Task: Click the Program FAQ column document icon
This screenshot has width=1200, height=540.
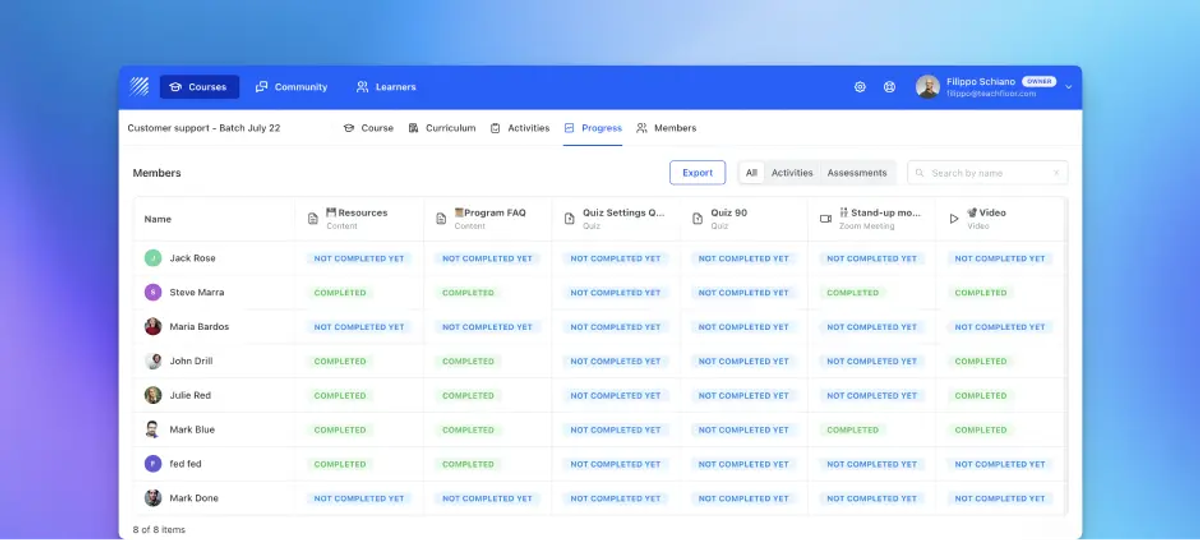Action: 441,218
